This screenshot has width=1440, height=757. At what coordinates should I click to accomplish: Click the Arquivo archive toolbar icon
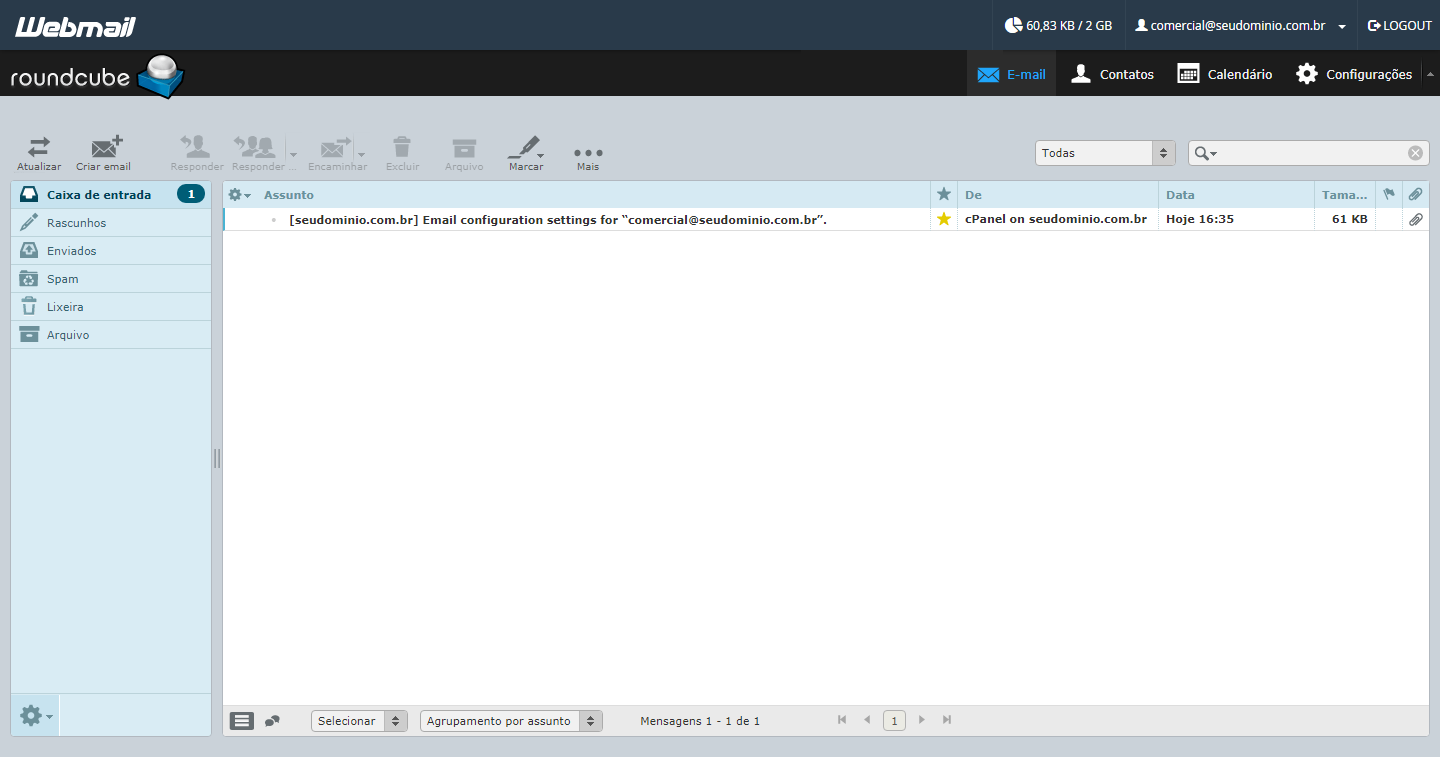(464, 154)
